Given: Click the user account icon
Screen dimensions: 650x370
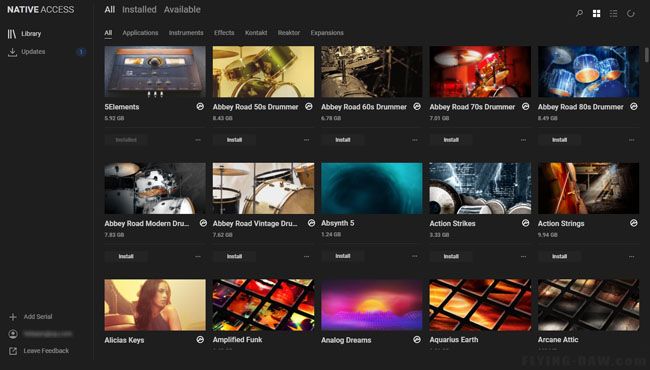Looking at the screenshot, I should point(13,334).
